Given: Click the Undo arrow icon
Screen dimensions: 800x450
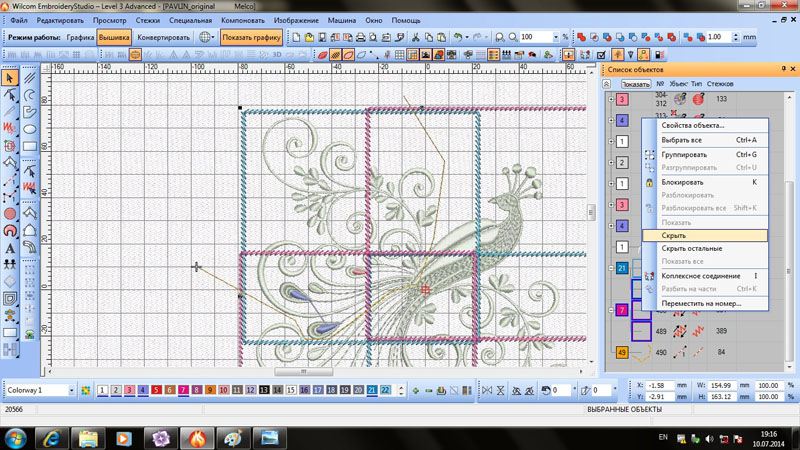Looking at the screenshot, I should pos(458,37).
